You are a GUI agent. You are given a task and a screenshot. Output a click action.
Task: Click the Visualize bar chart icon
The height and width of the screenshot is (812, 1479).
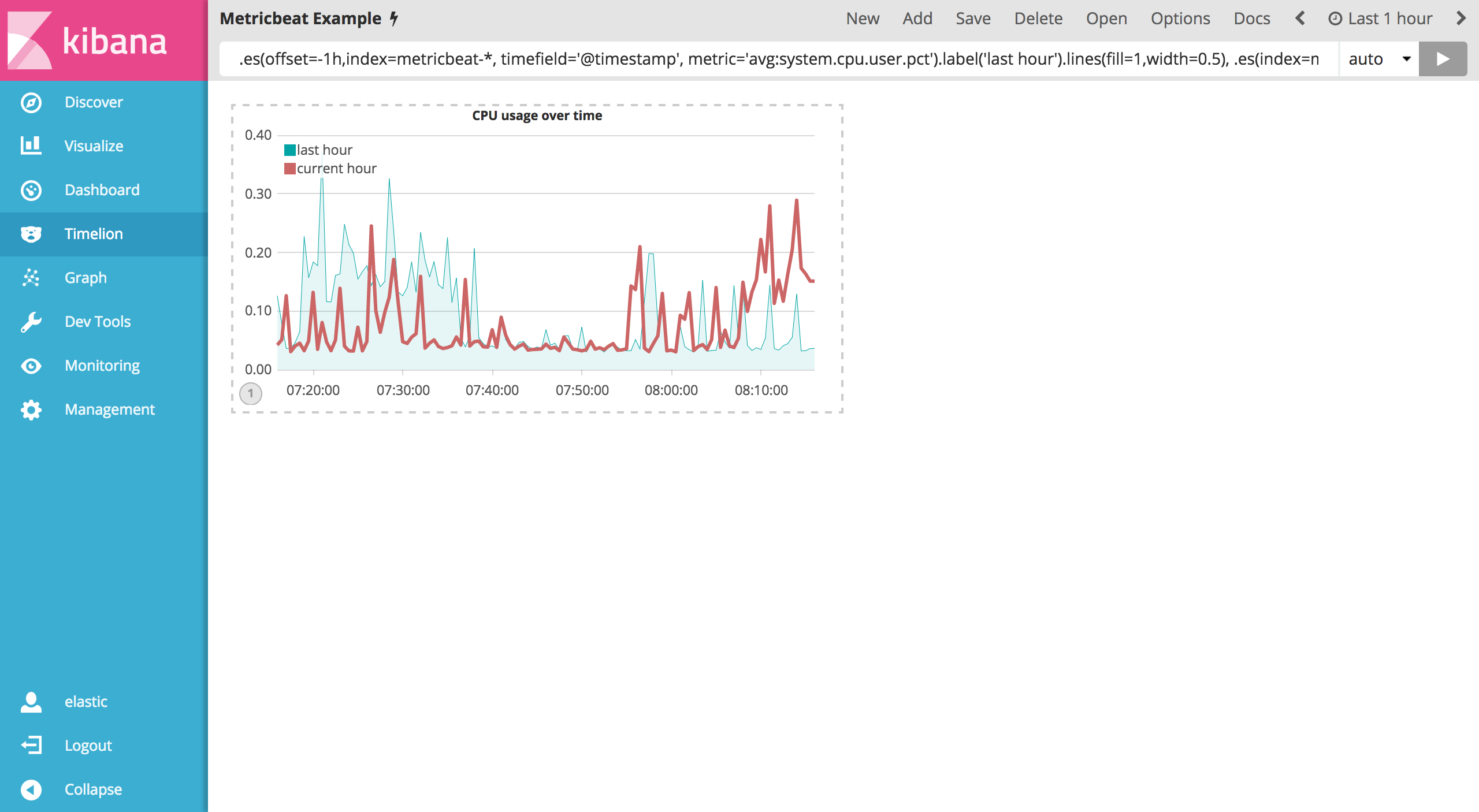tap(31, 146)
